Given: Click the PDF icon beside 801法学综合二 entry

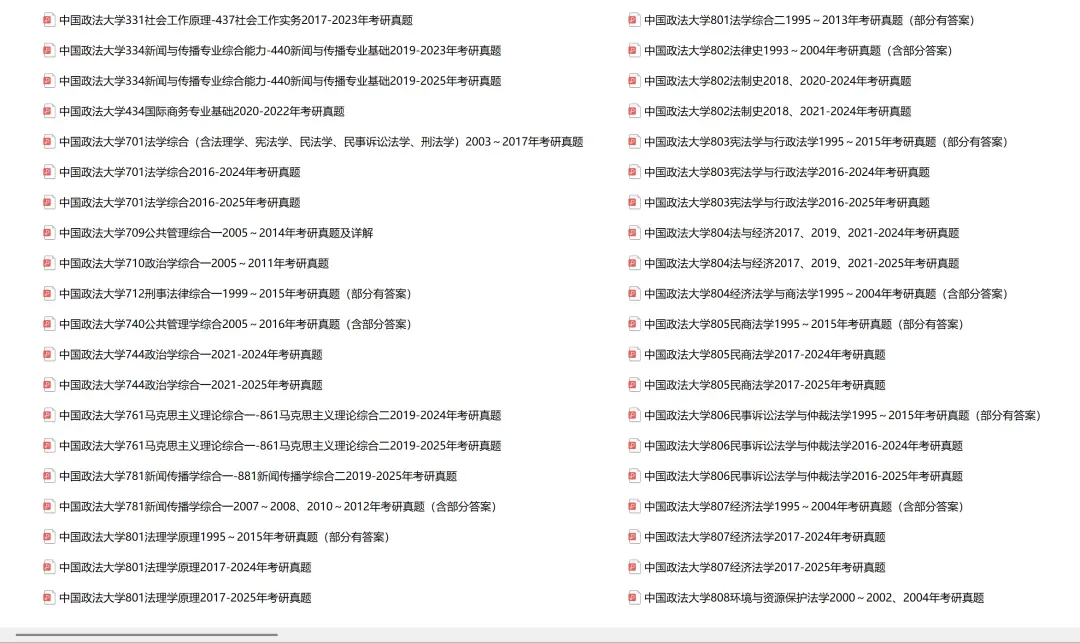Looking at the screenshot, I should tap(632, 19).
